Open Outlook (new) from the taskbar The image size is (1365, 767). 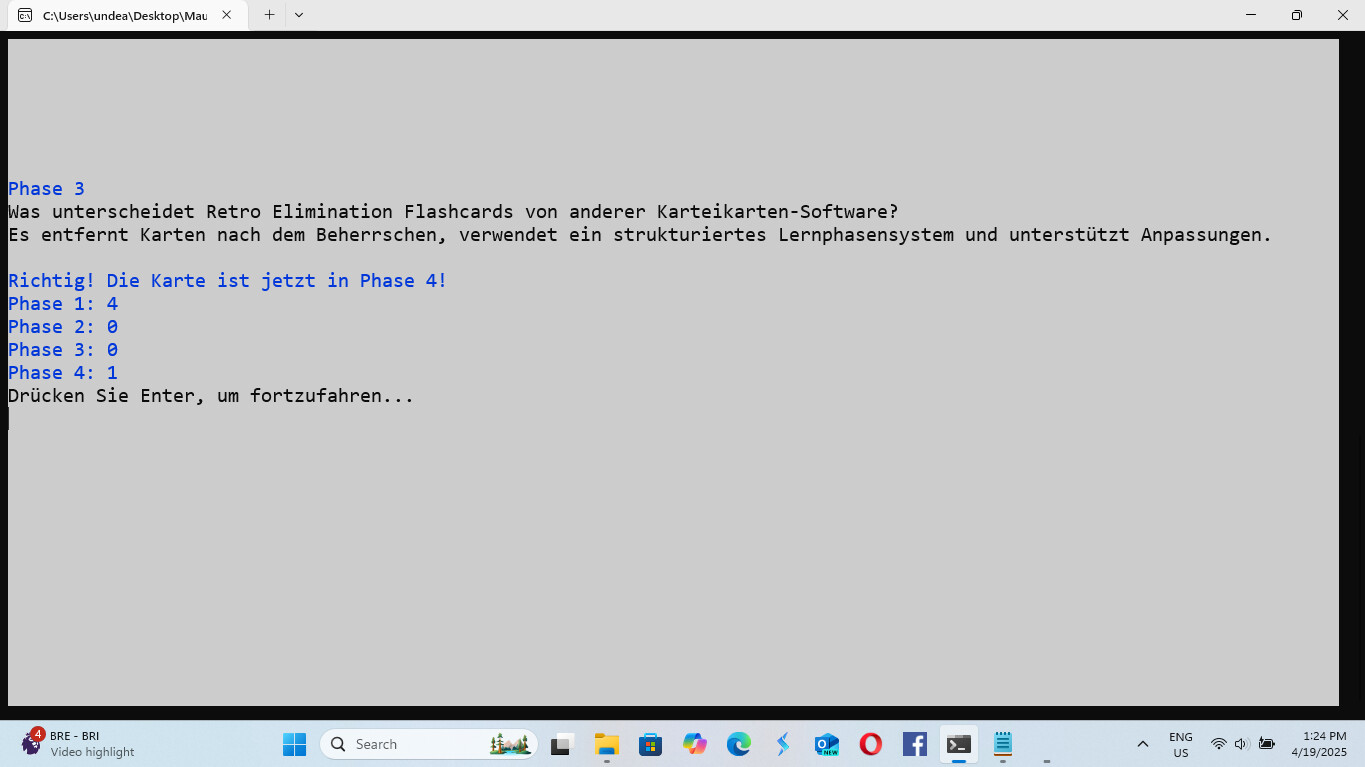pyautogui.click(x=826, y=744)
